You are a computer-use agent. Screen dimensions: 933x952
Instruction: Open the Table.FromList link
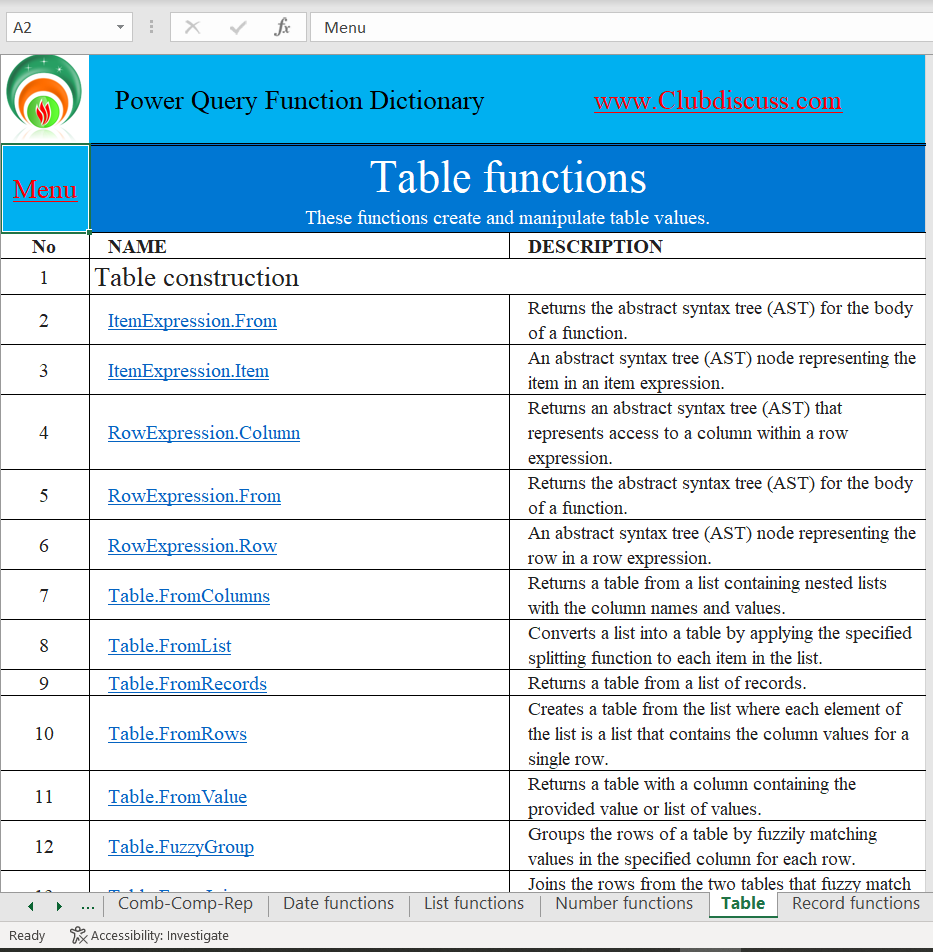[x=170, y=645]
